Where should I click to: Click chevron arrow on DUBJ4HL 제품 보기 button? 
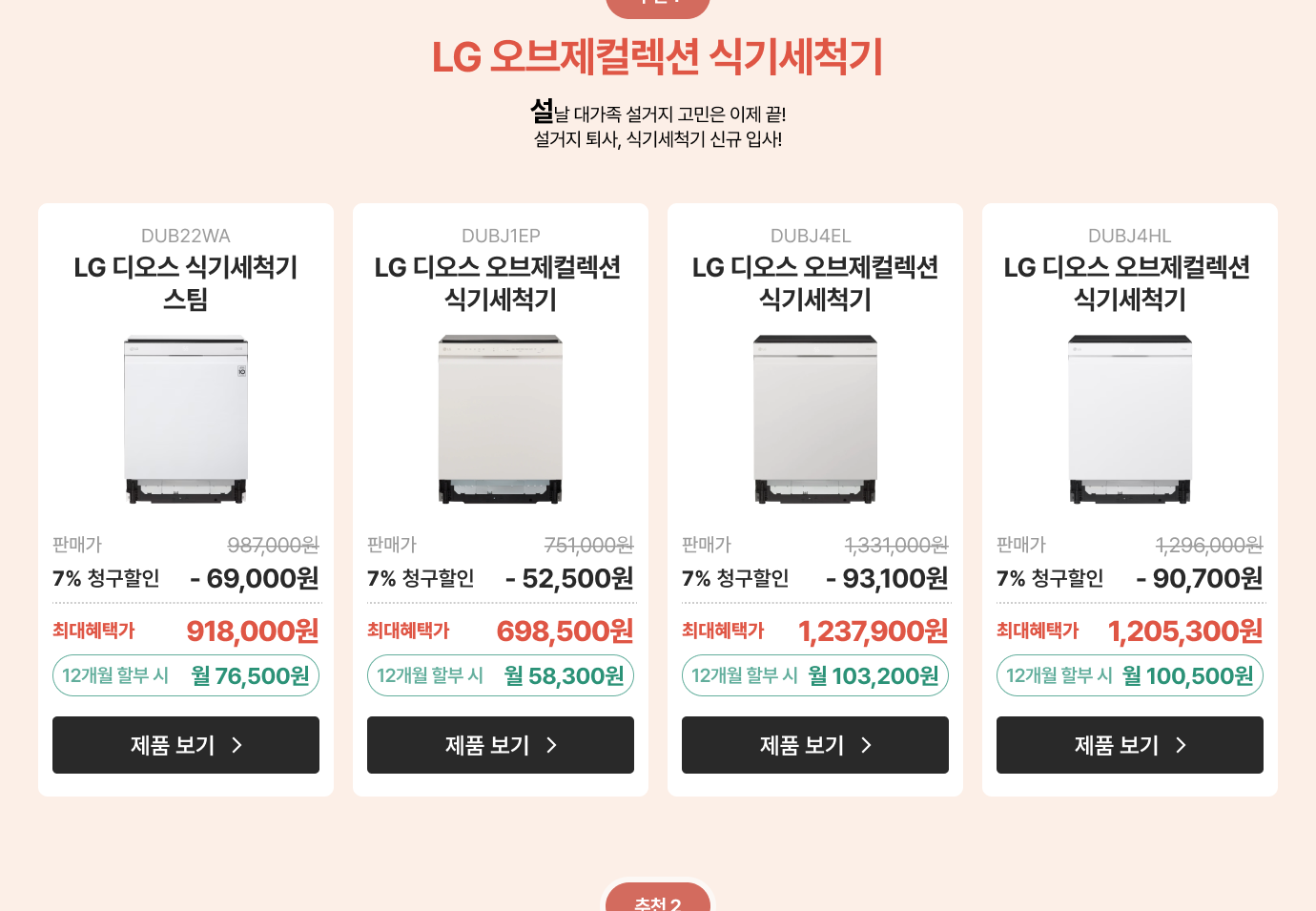click(x=1182, y=745)
